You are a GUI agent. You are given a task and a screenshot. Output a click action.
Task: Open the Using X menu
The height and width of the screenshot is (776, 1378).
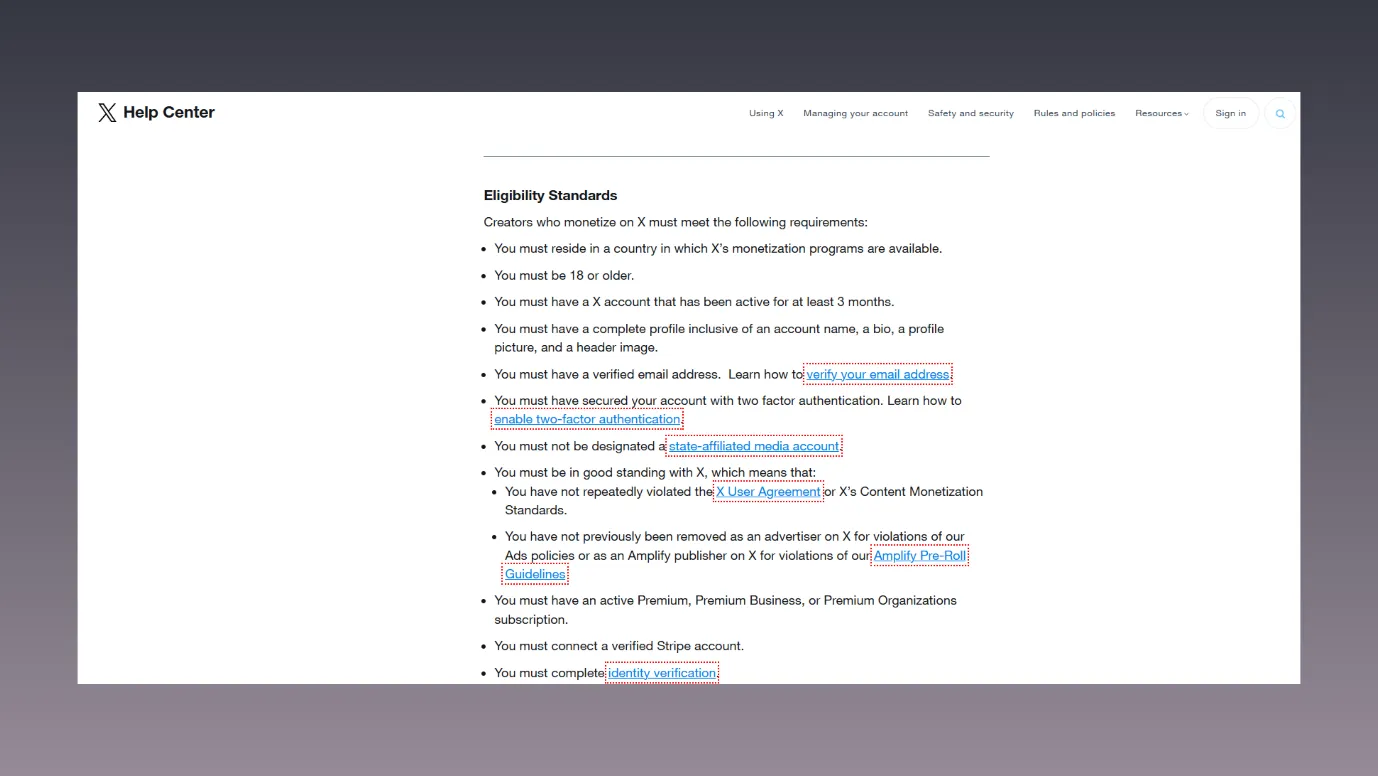766,114
